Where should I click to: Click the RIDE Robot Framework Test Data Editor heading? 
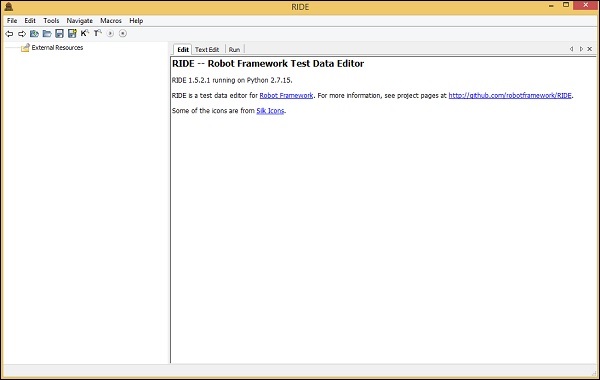[x=268, y=64]
